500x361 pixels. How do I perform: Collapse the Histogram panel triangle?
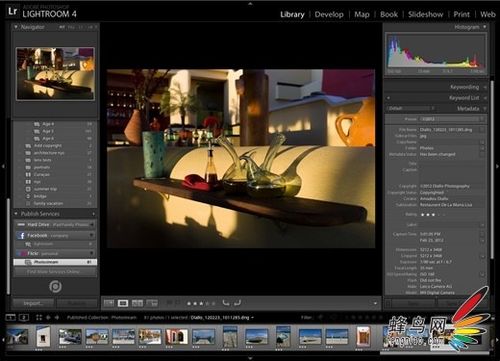[x=484, y=27]
